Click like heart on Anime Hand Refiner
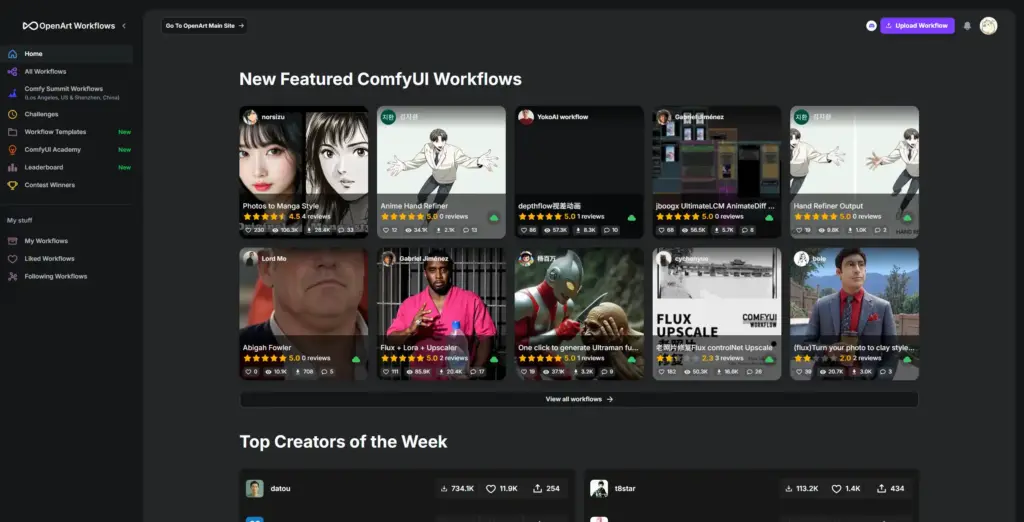This screenshot has height=522, width=1024. pos(386,230)
